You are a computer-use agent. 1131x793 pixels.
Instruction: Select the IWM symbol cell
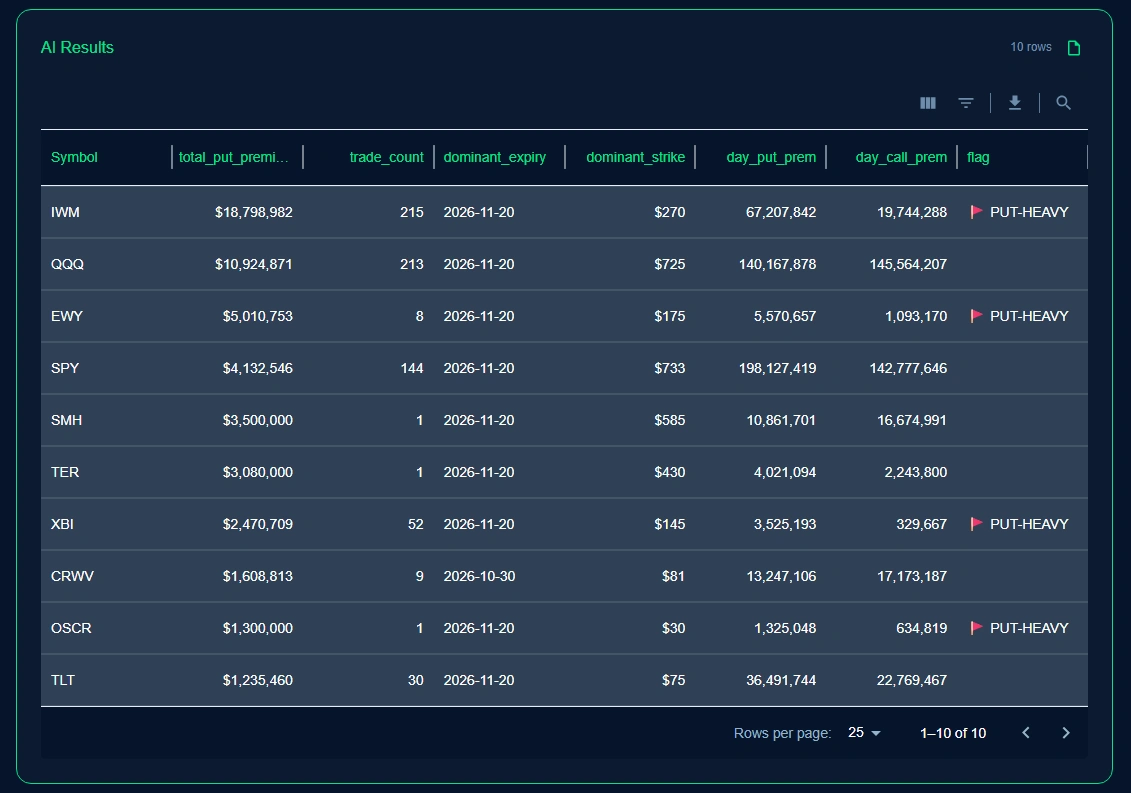(66, 212)
